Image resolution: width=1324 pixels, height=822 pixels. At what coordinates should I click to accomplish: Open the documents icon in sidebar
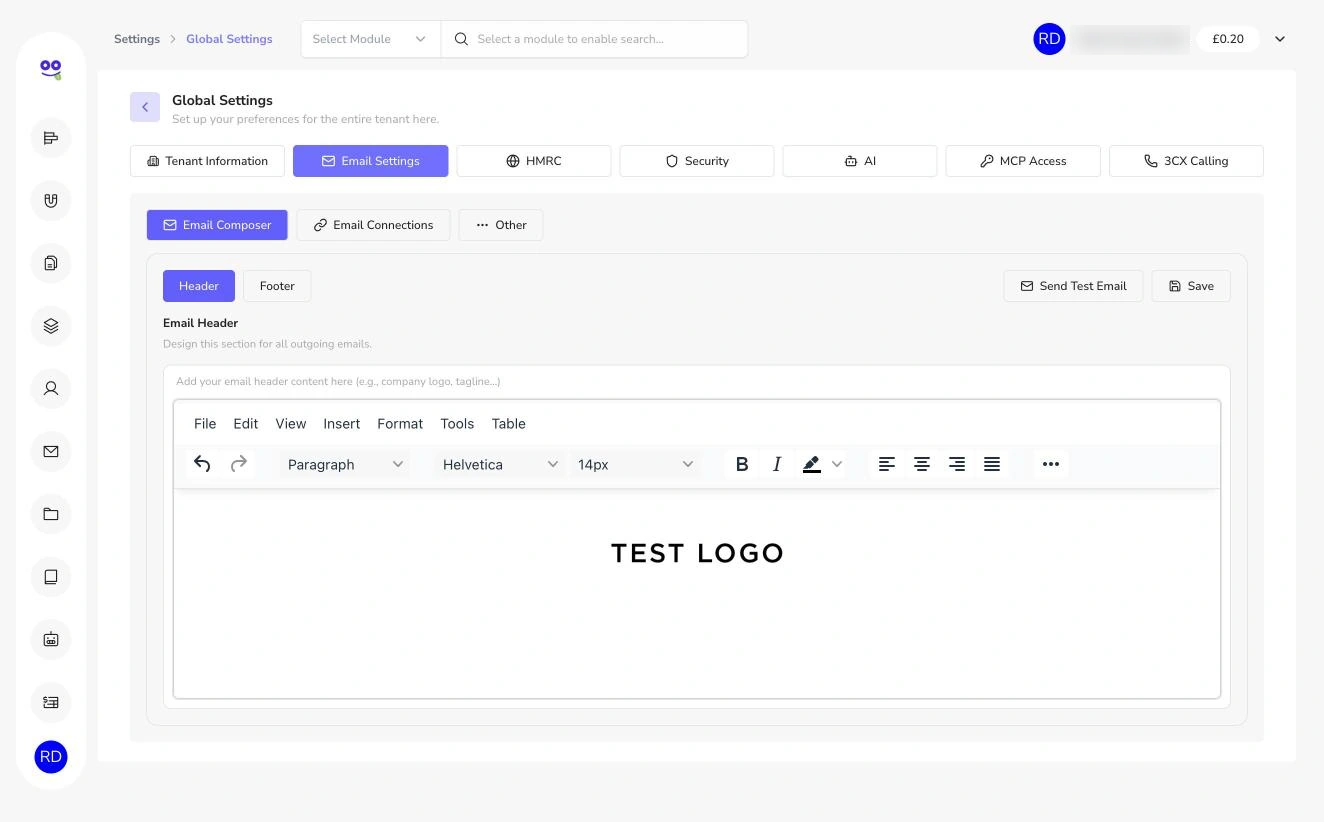[51, 263]
